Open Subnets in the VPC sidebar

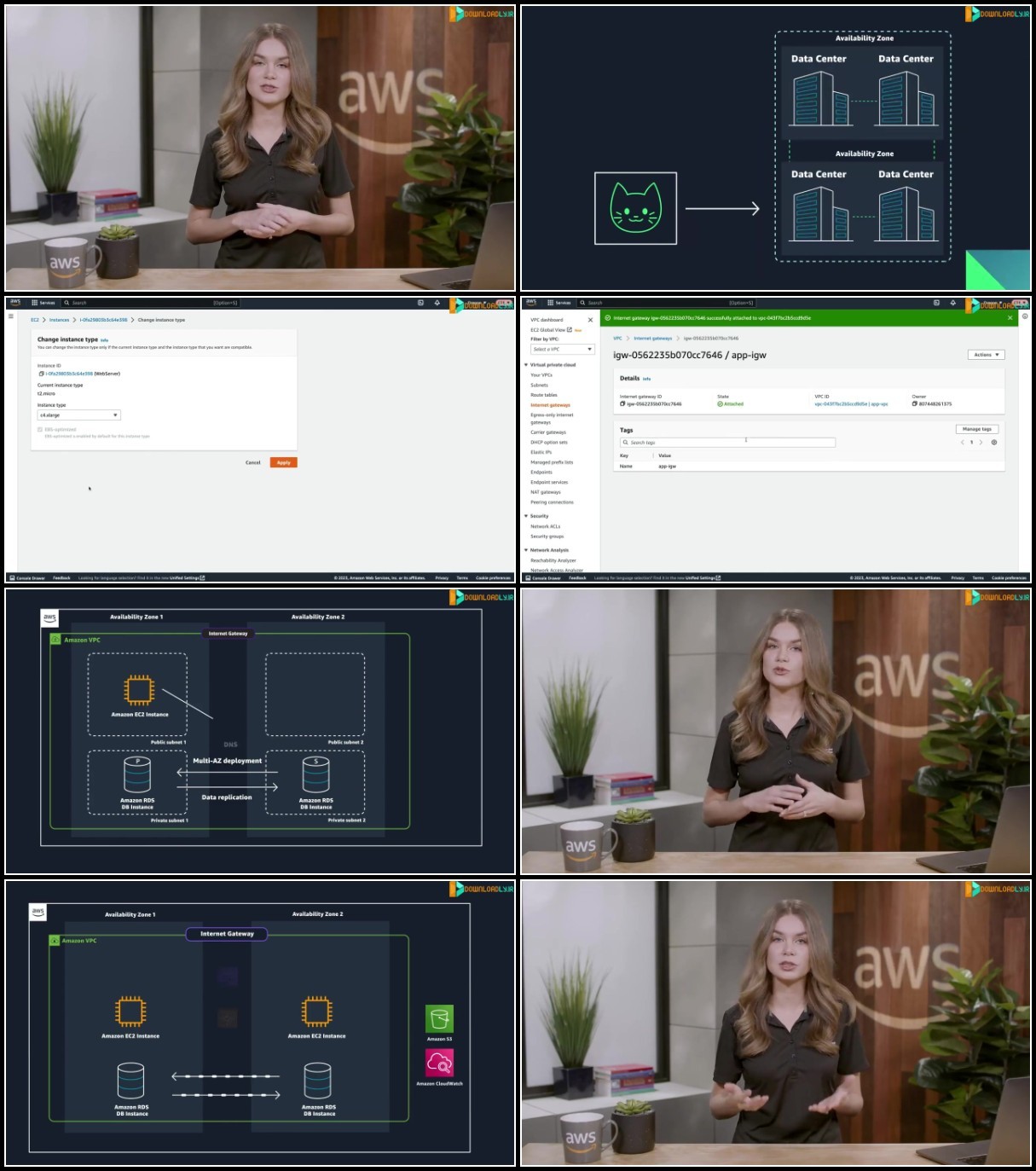(540, 386)
